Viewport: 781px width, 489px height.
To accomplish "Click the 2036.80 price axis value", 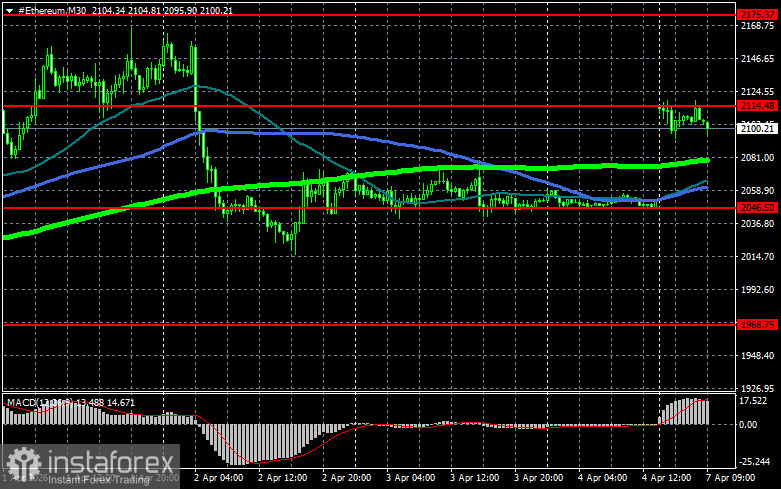I will 758,224.
